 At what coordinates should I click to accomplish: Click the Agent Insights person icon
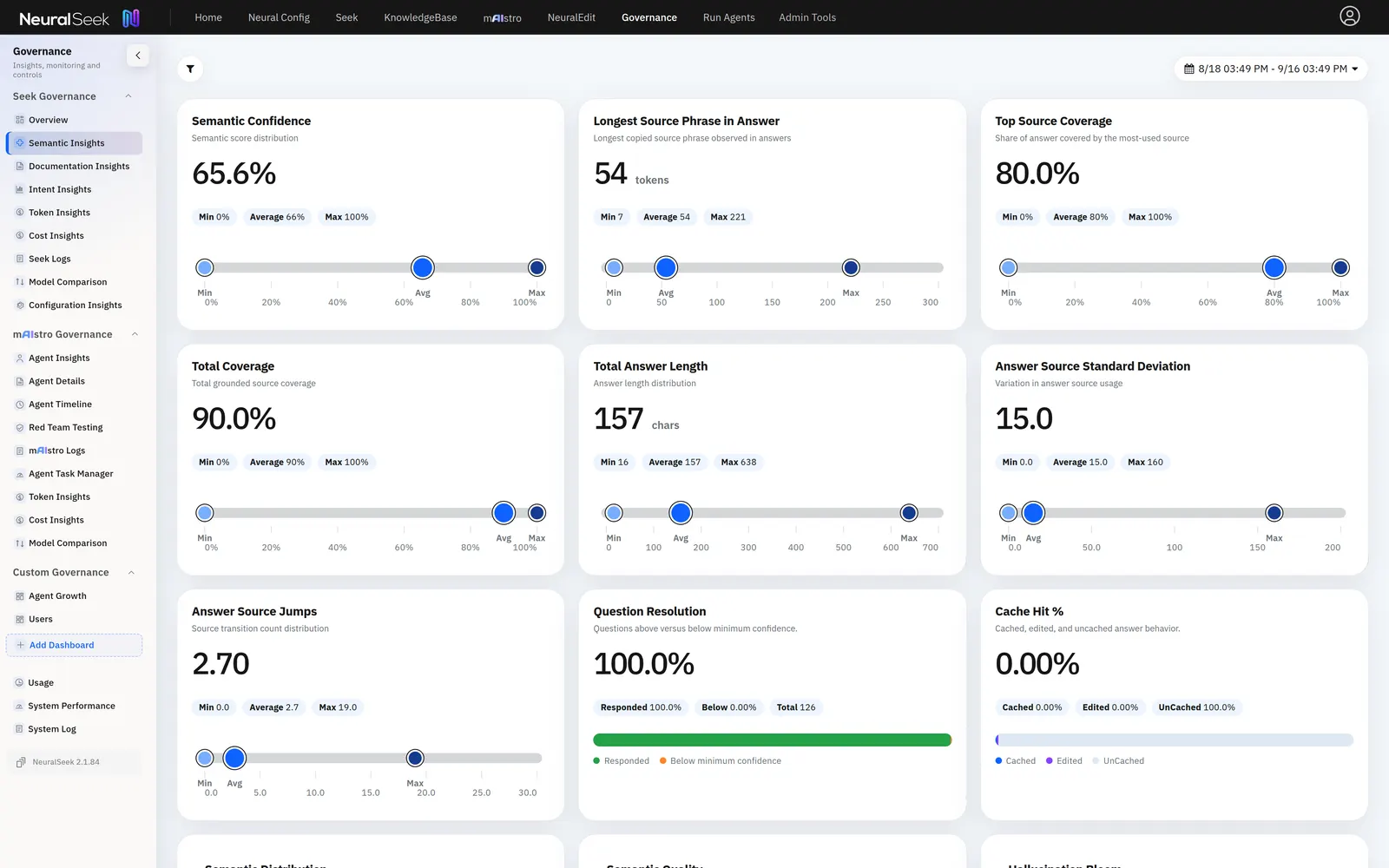(20, 358)
